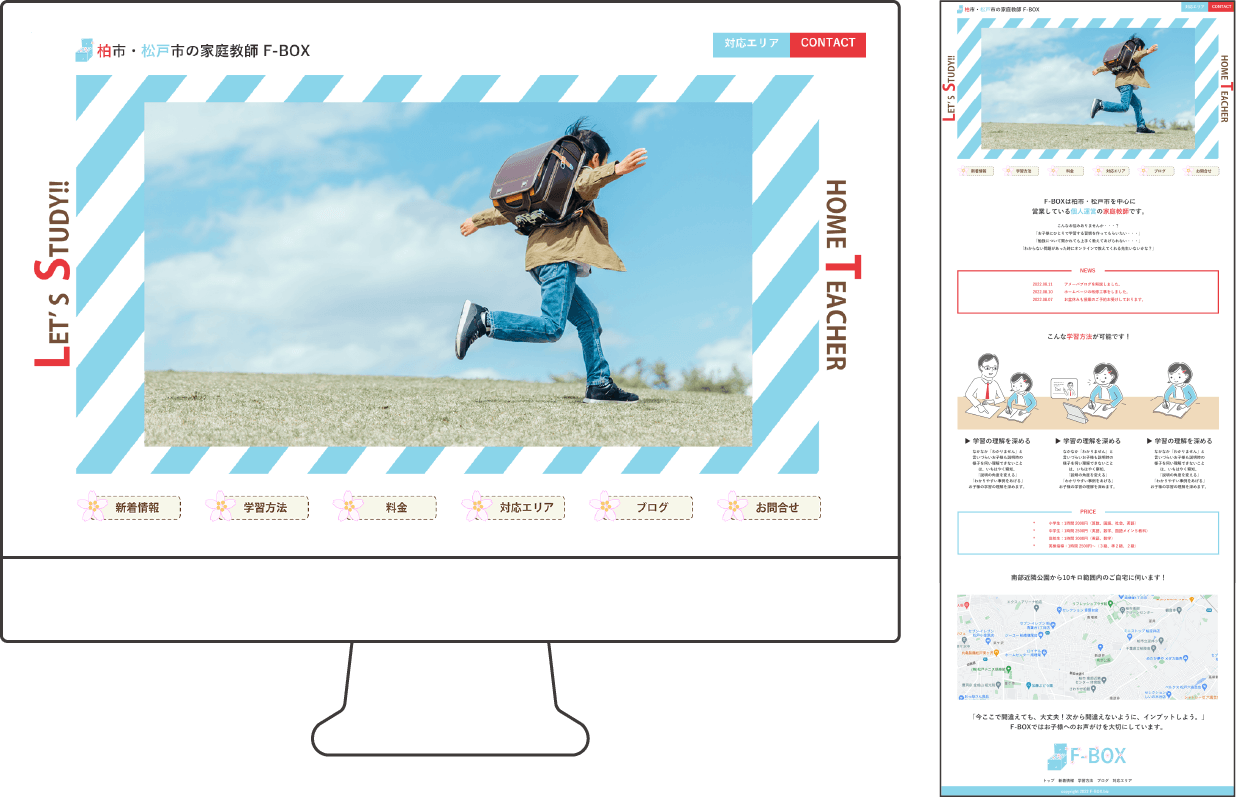Click the running child photo in full-page preview
The image size is (1236, 798).
[x=1089, y=88]
